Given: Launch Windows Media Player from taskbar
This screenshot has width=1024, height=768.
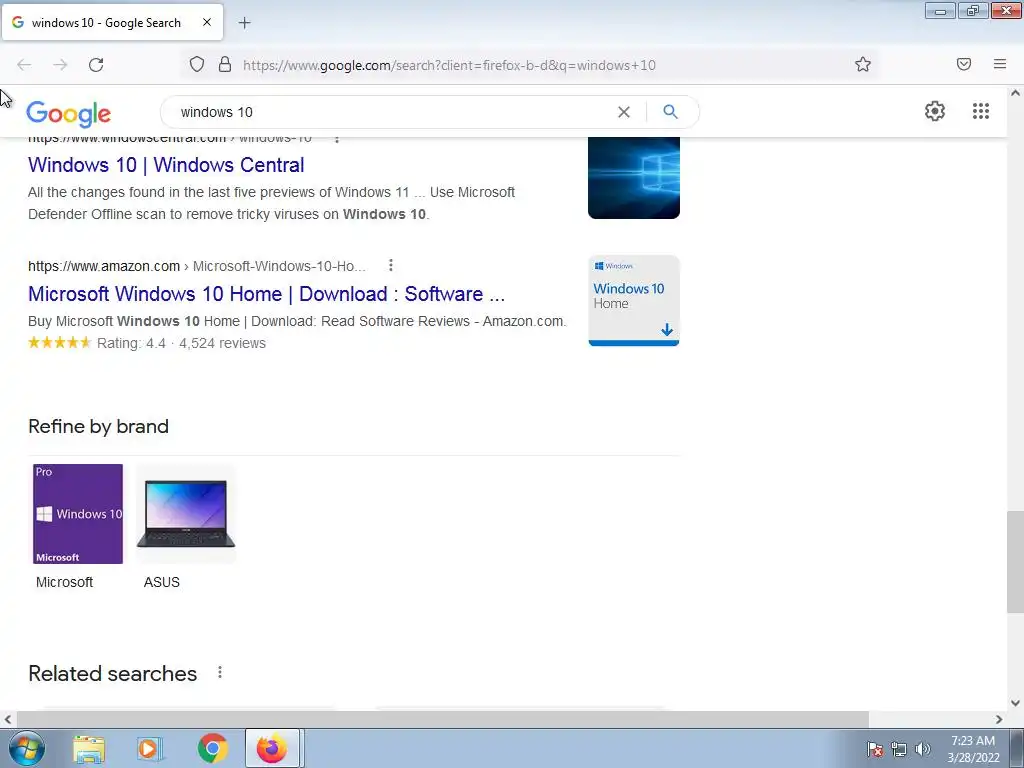Looking at the screenshot, I should (x=150, y=748).
